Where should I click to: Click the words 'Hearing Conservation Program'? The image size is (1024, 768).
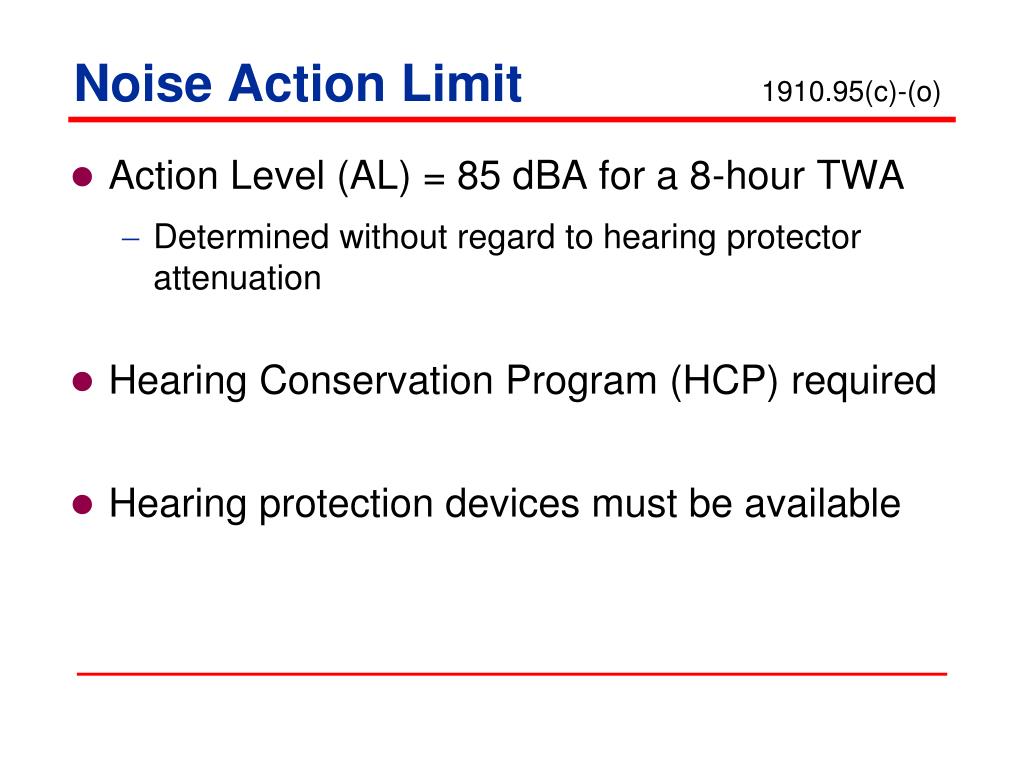coord(383,382)
